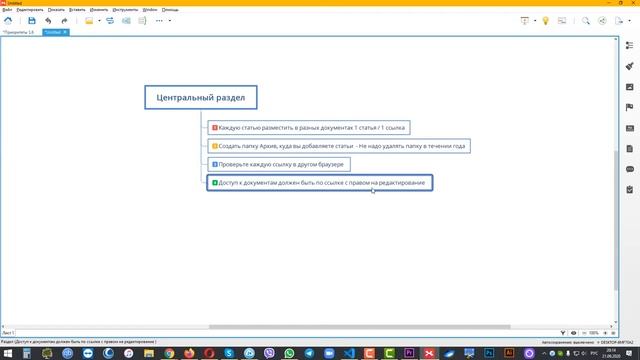Image resolution: width=640 pixels, height=360 pixels.
Task: Click the green priority marker on fourth topic
Action: [x=215, y=182]
